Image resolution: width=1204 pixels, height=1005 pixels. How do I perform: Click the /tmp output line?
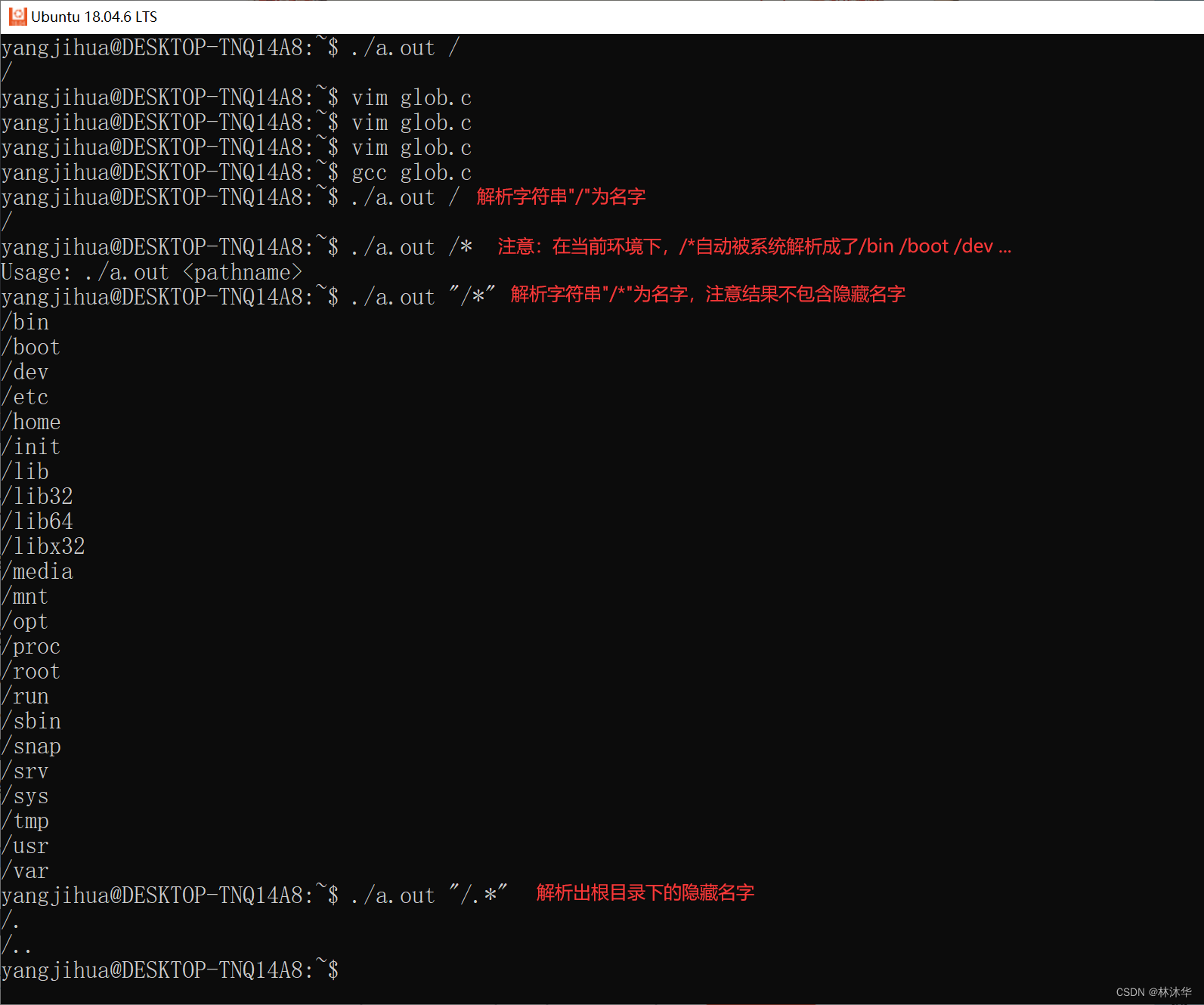pos(25,821)
